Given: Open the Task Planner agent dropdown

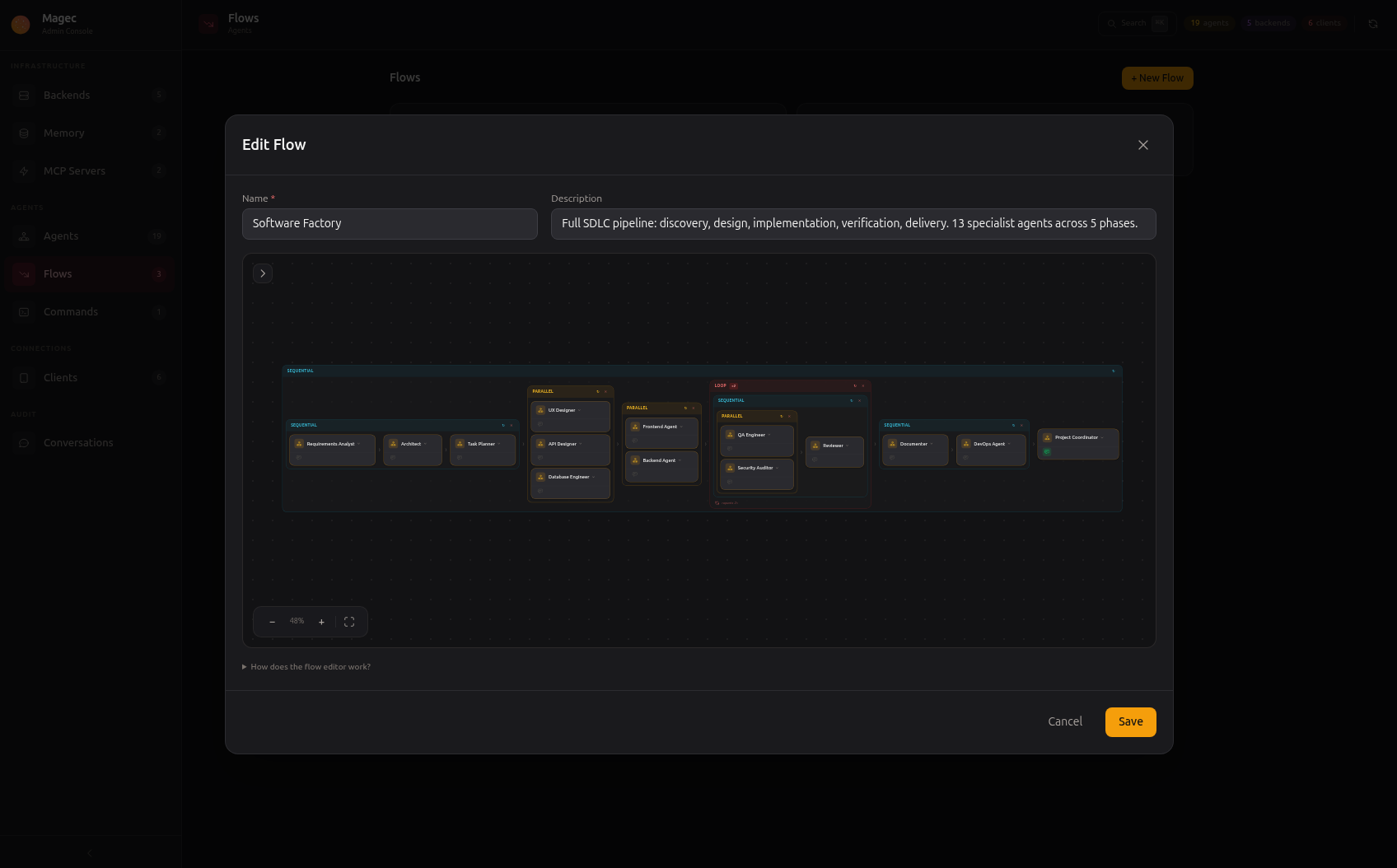Looking at the screenshot, I should coord(499,444).
